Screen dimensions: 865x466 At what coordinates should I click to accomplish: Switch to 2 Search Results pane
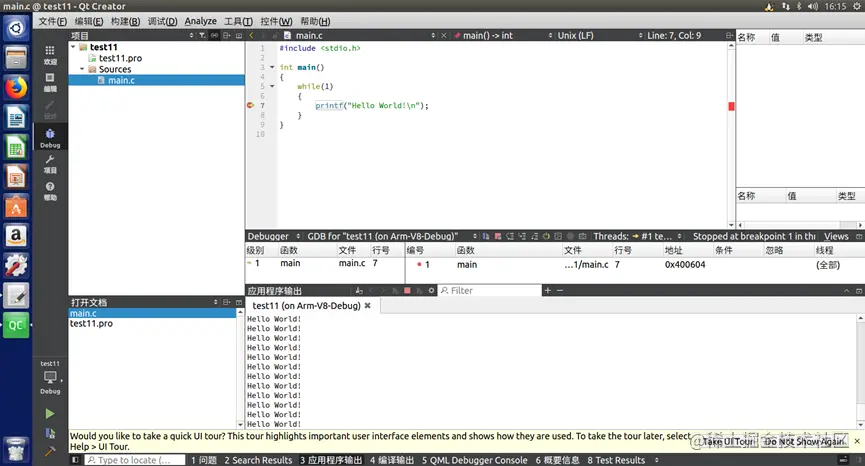[x=258, y=460]
